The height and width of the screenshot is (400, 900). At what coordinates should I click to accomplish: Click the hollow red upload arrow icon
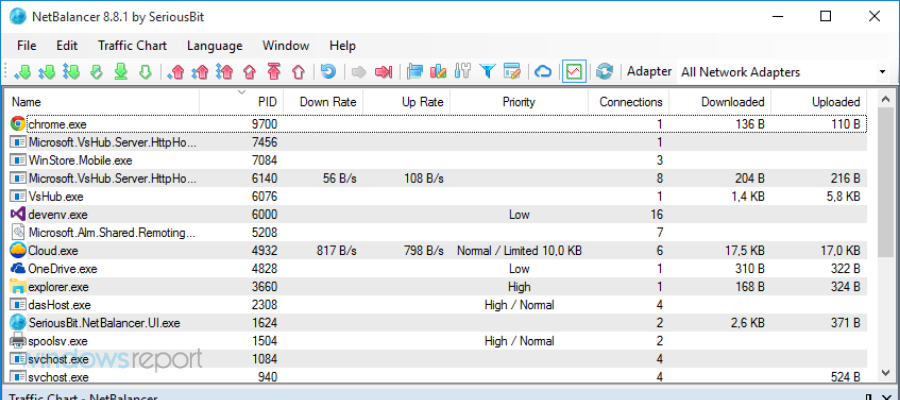point(298,72)
